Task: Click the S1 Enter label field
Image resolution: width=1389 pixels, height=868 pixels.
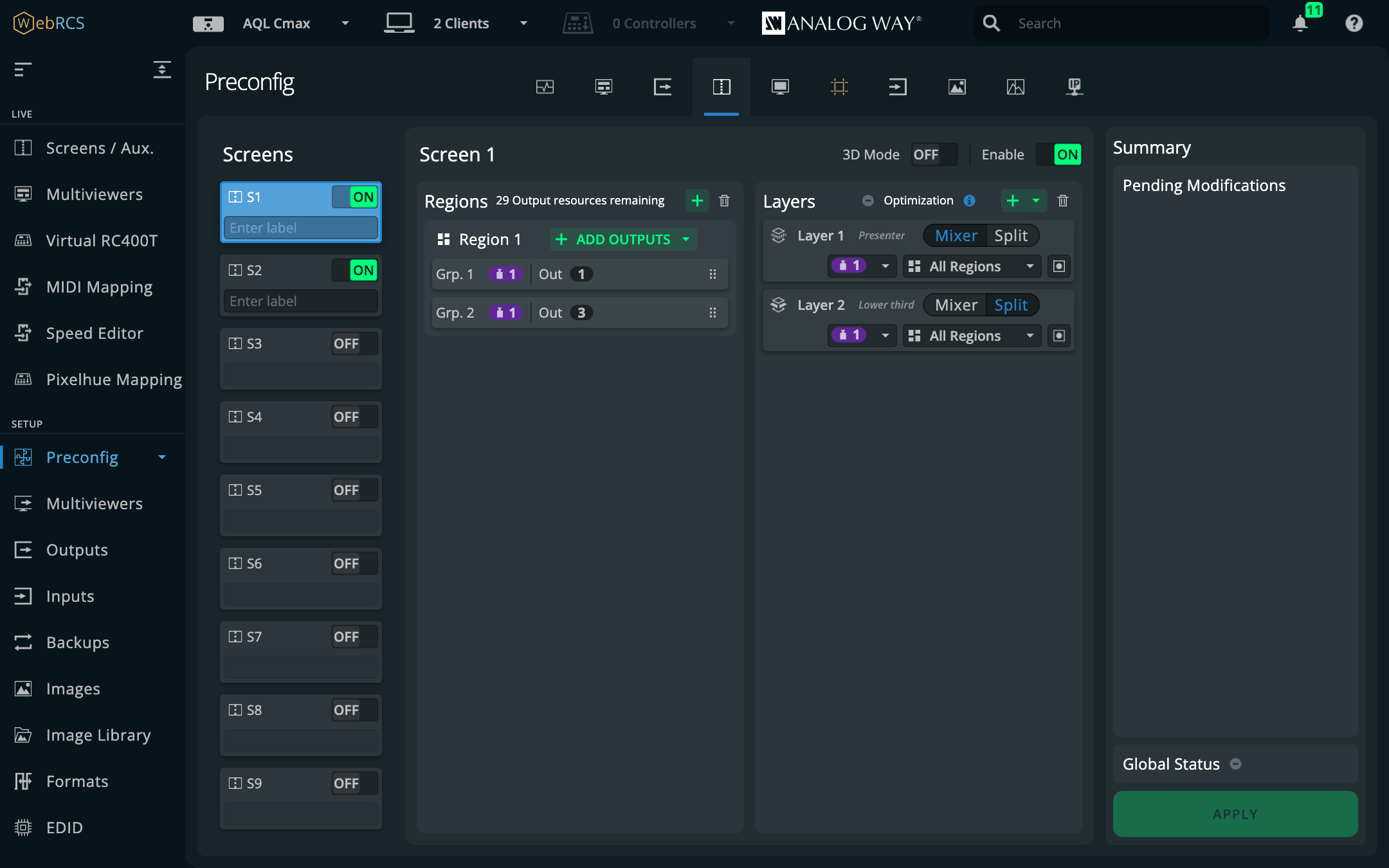Action: coord(301,228)
